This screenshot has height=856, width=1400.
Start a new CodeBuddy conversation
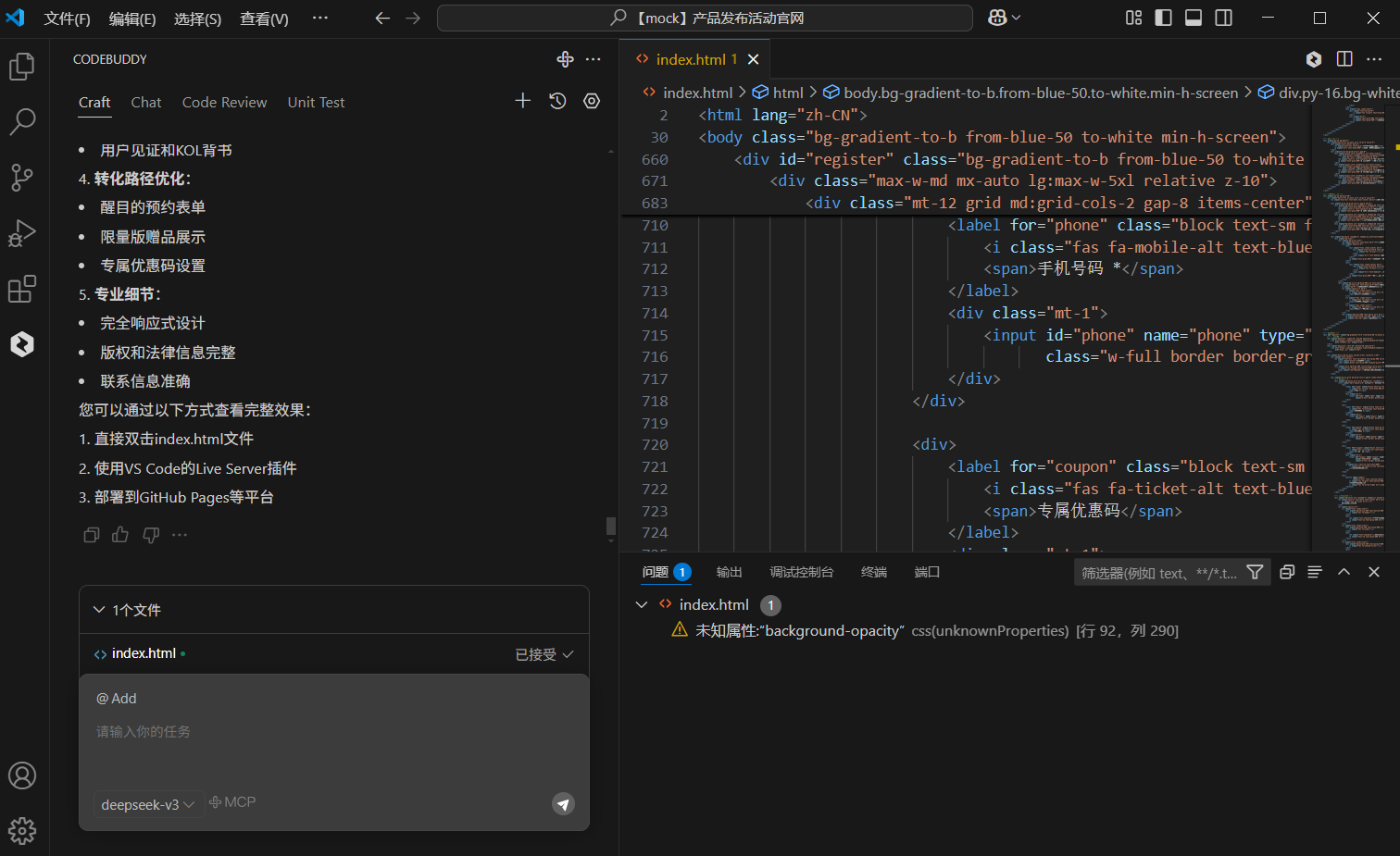tap(523, 101)
